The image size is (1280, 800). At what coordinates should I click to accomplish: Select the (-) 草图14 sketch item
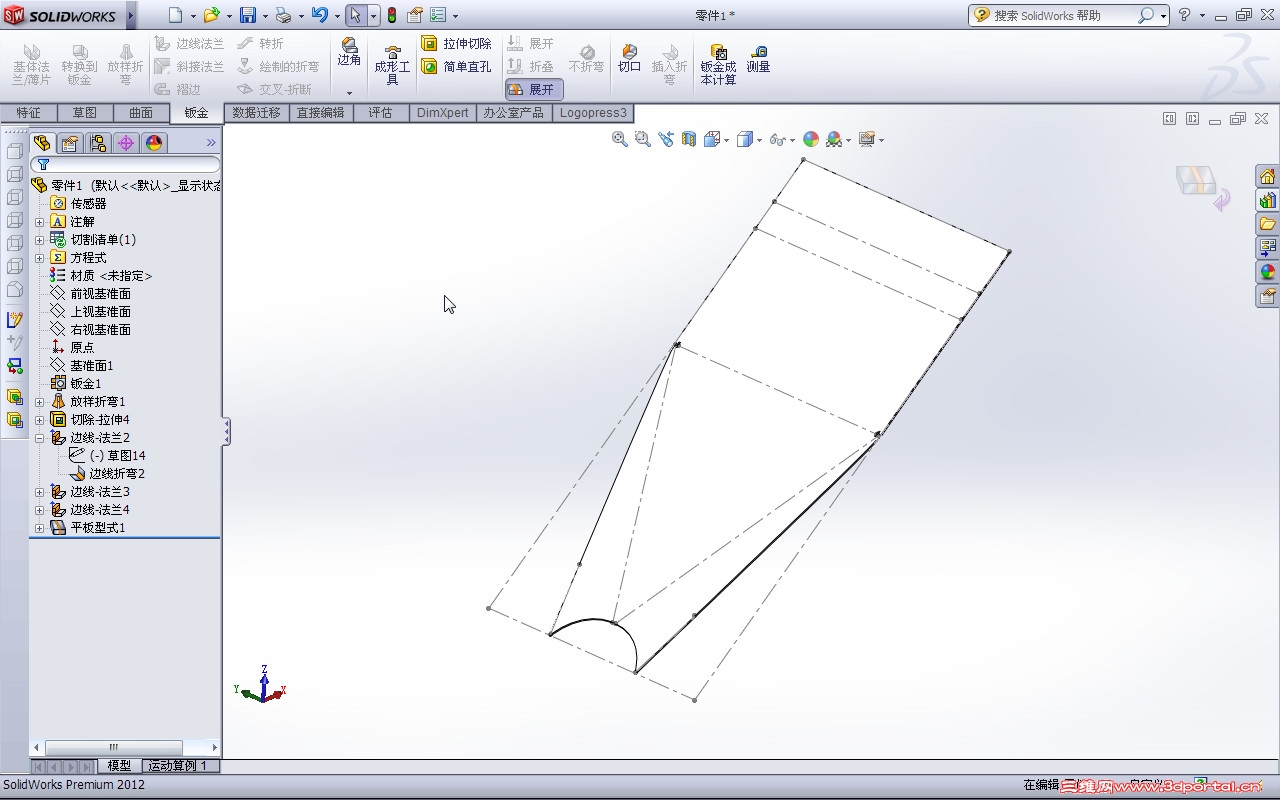tap(117, 456)
